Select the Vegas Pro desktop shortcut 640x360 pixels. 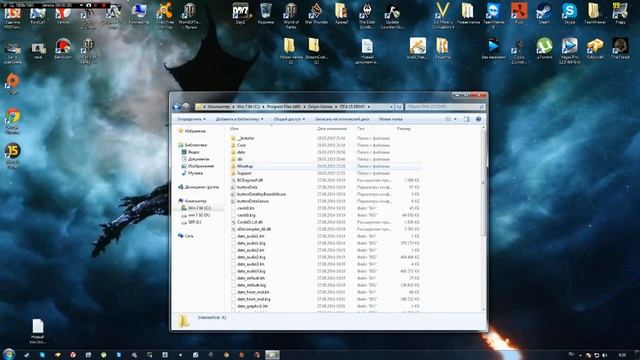[x=569, y=51]
